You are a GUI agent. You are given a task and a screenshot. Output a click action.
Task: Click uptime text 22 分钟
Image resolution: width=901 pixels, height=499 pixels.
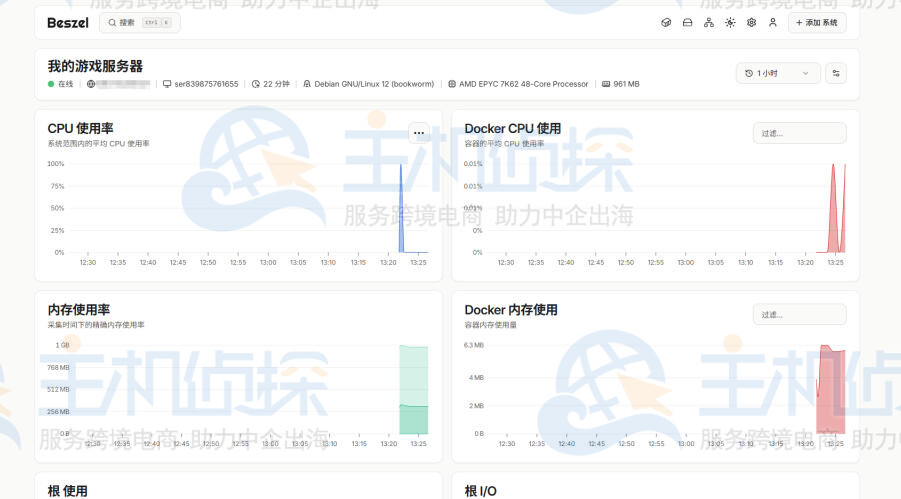(x=276, y=84)
